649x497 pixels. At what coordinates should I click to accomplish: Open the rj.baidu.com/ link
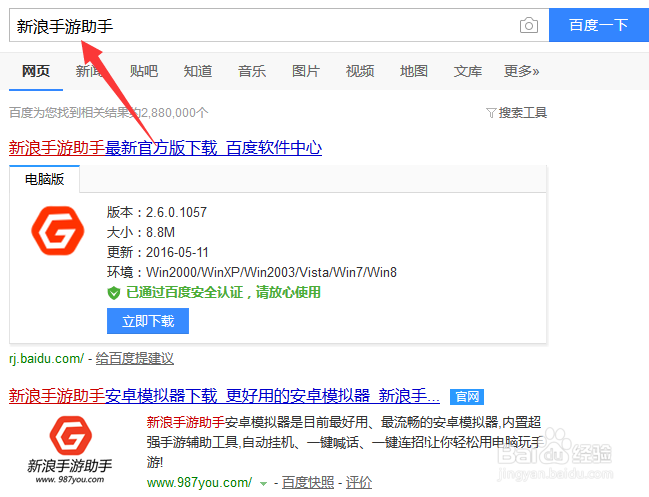tap(46, 358)
